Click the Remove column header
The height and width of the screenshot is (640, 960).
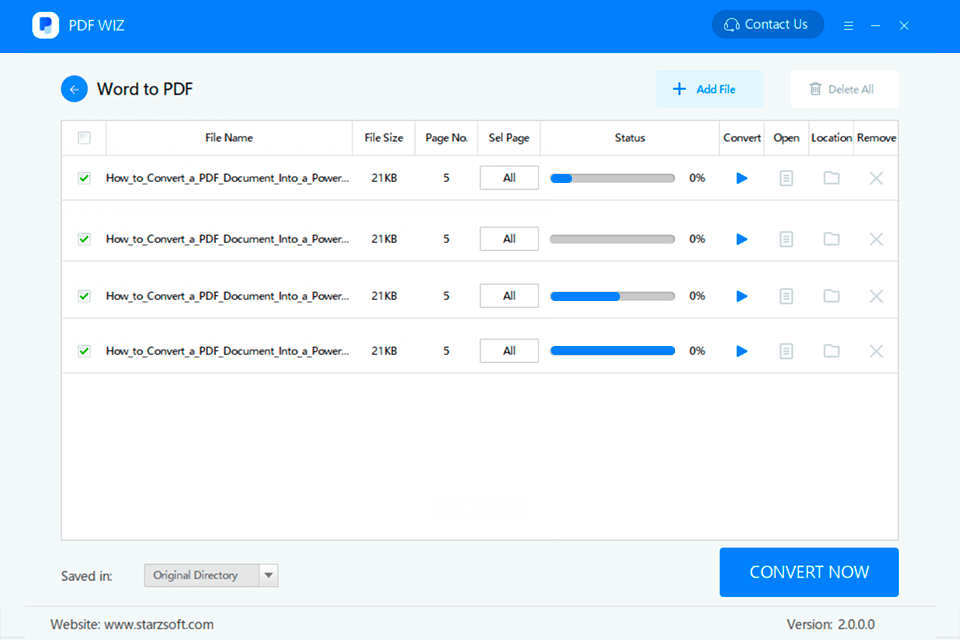coord(876,138)
